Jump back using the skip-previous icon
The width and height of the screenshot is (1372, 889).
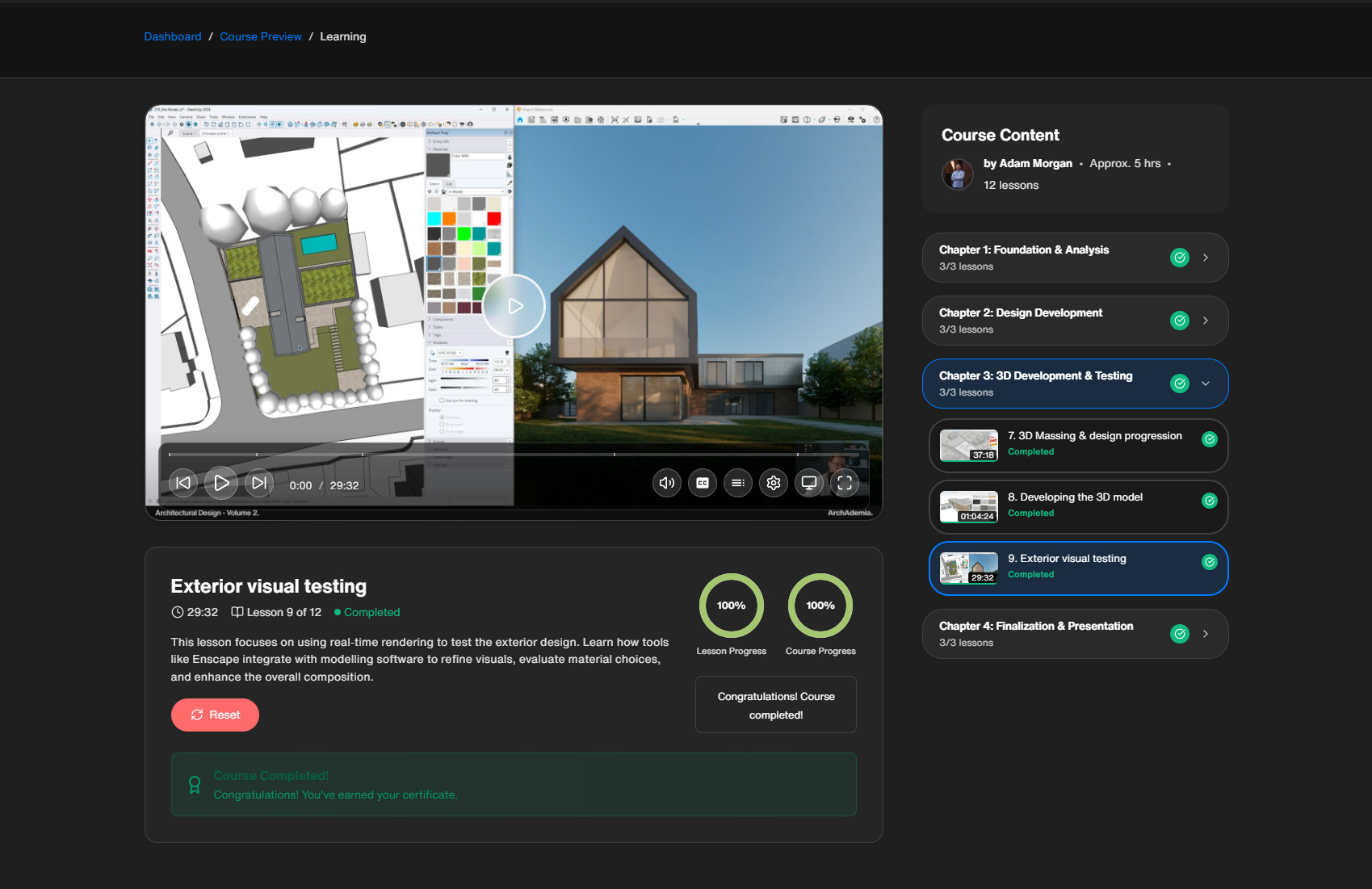[x=183, y=482]
